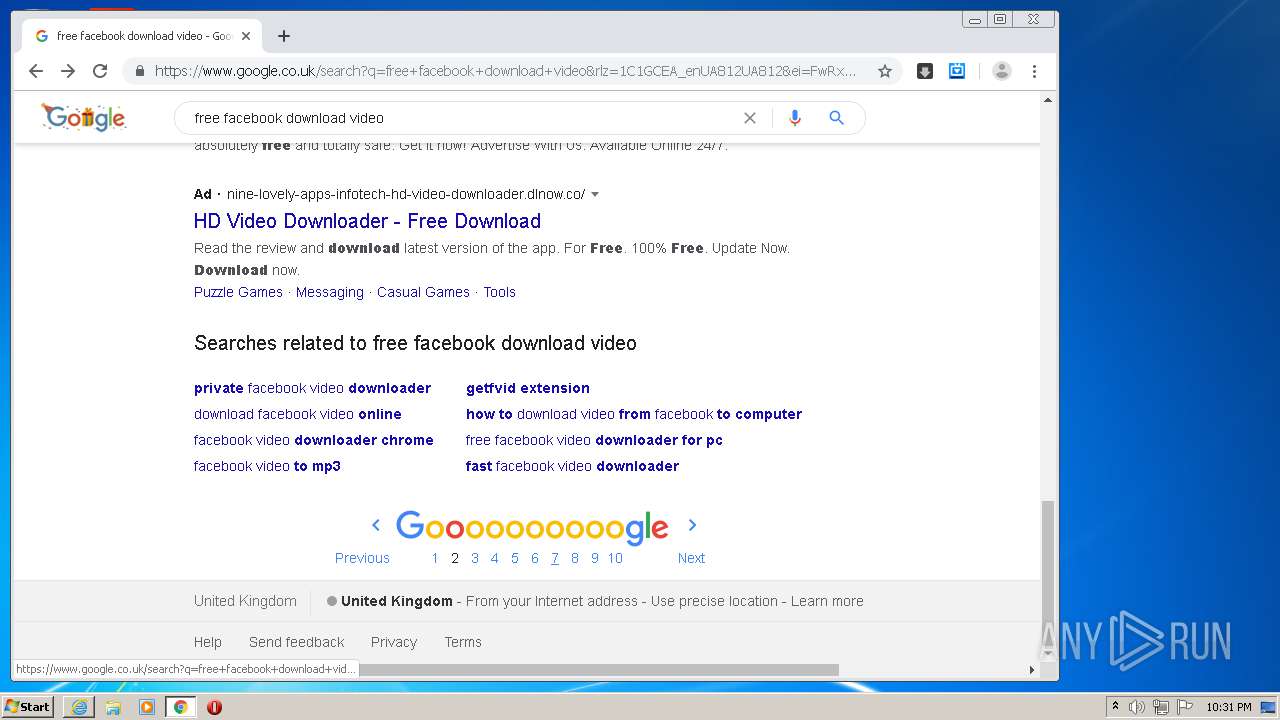Search free facebook video downloader for pc
Image resolution: width=1280 pixels, height=720 pixels.
click(594, 440)
